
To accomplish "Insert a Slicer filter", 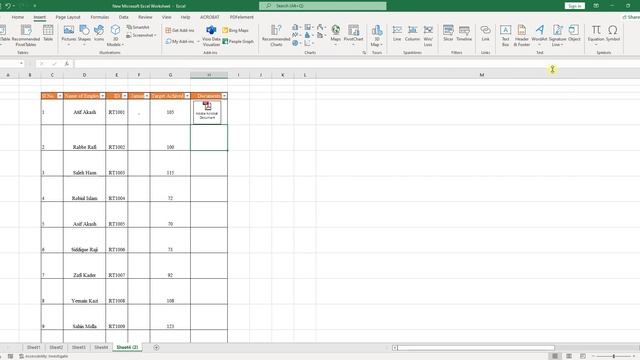I will click(x=448, y=33).
